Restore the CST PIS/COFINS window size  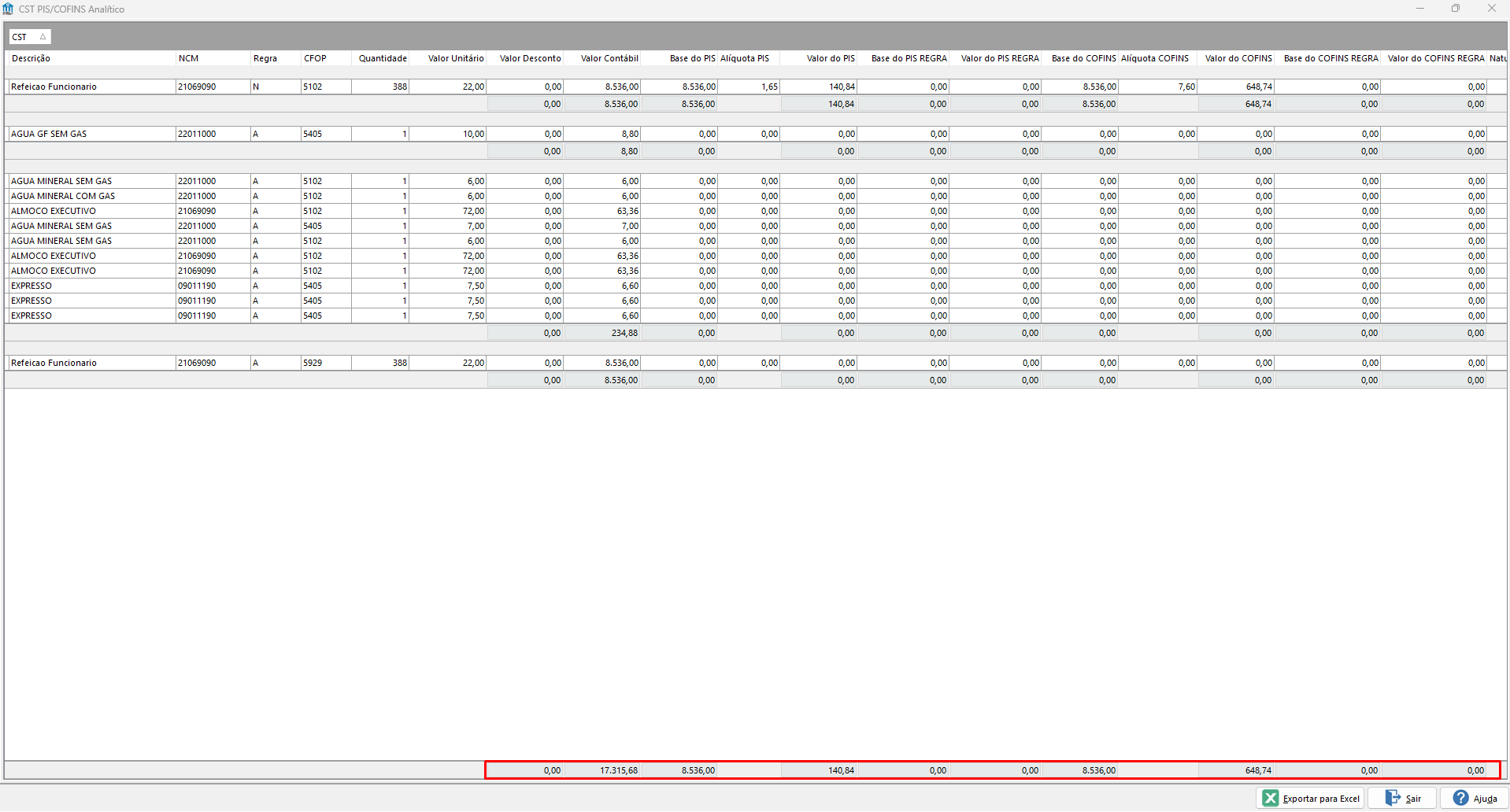(x=1456, y=9)
